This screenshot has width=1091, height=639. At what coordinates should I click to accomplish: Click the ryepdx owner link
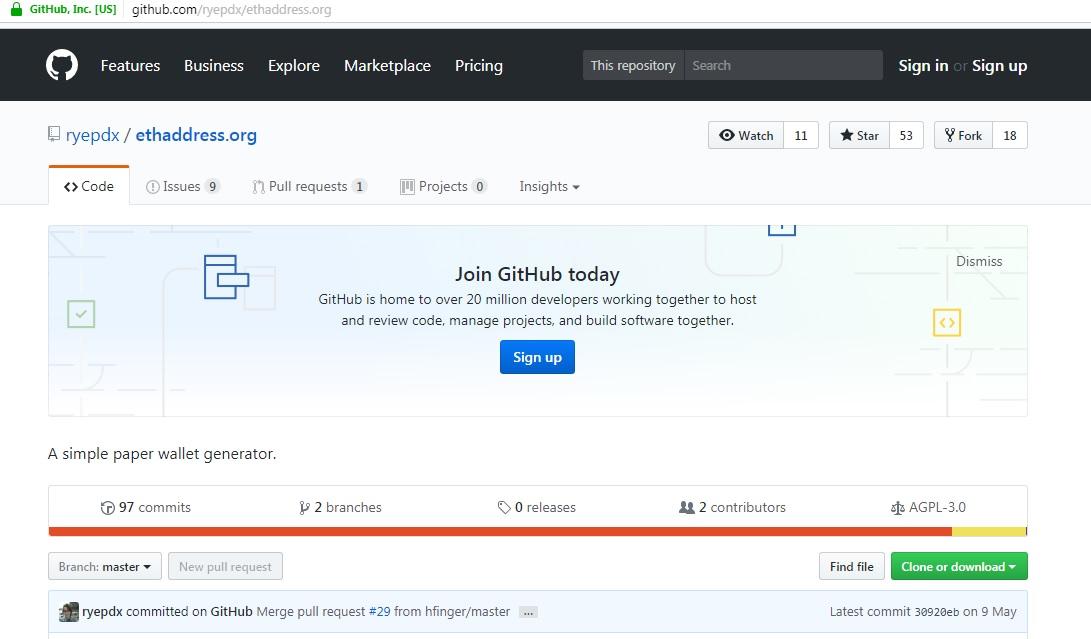pos(93,134)
